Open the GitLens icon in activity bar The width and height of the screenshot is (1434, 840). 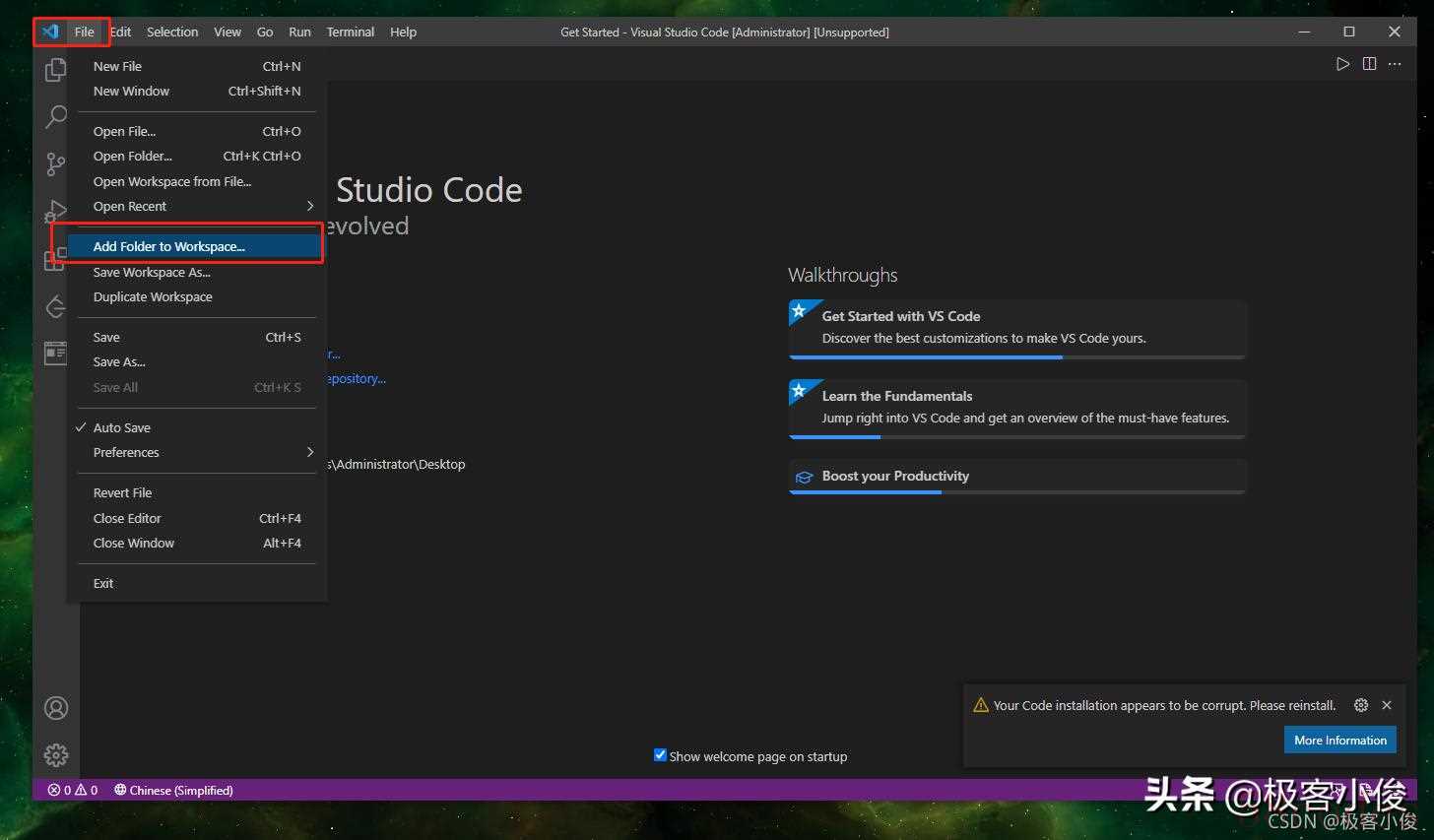pyautogui.click(x=56, y=307)
